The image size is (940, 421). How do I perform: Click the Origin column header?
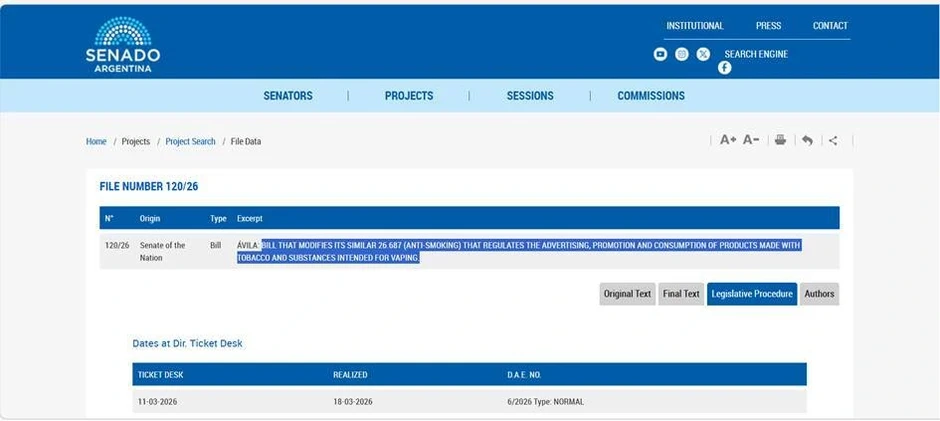[x=150, y=218]
